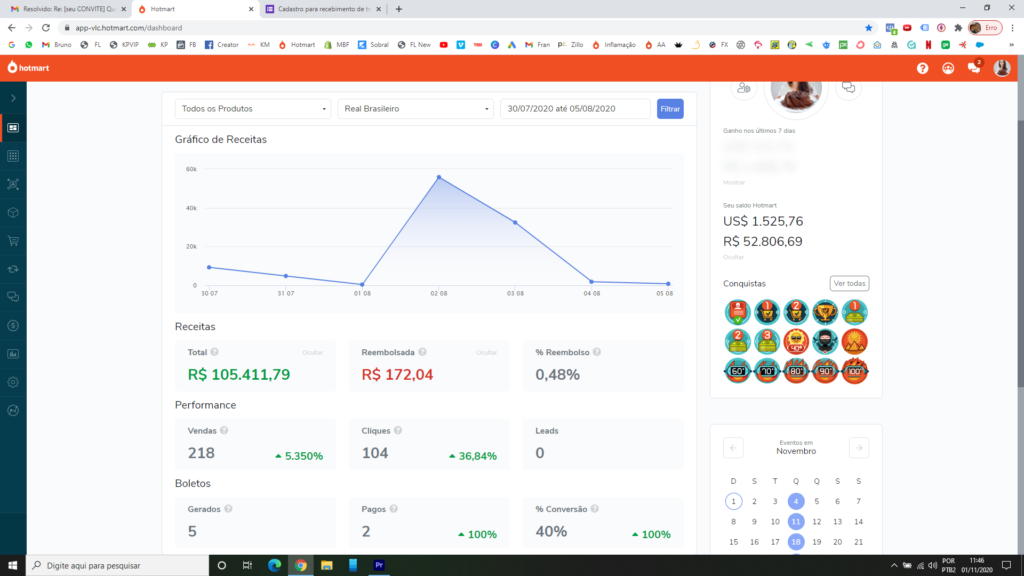The height and width of the screenshot is (576, 1024).
Task: Click Ocultar in the Total card
Action: click(312, 353)
